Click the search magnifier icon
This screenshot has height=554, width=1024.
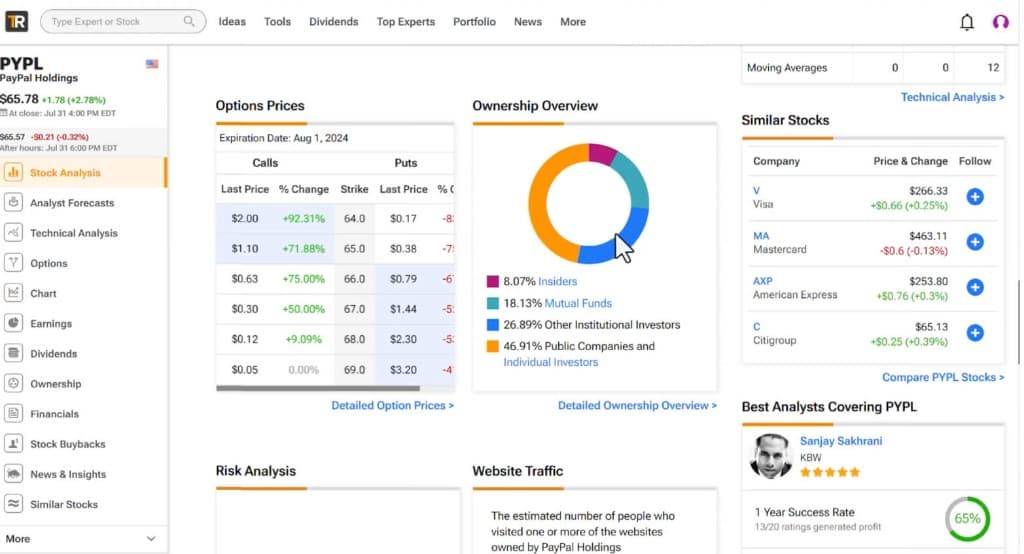(189, 21)
